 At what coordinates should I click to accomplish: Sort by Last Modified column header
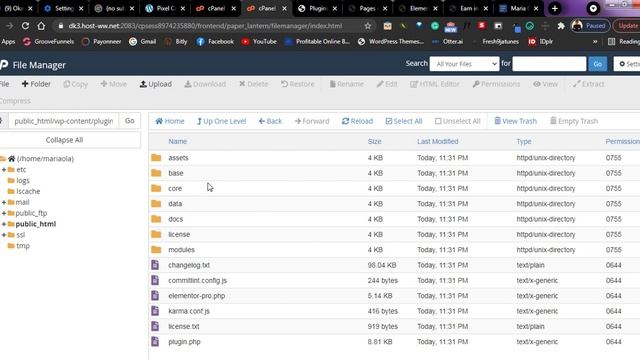pos(438,141)
